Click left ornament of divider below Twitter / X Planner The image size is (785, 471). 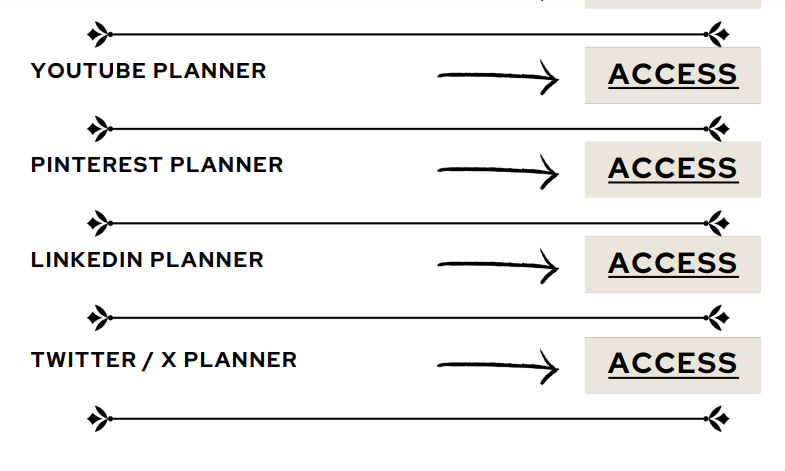tap(100, 419)
